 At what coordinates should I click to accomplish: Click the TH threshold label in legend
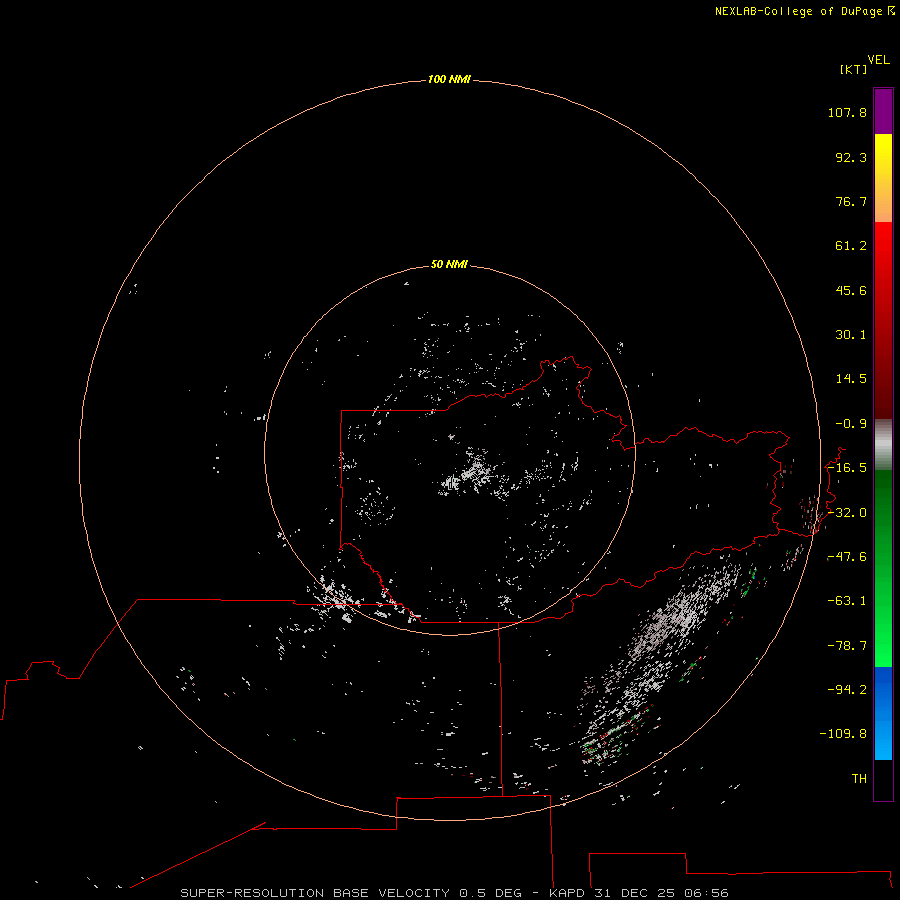point(859,779)
